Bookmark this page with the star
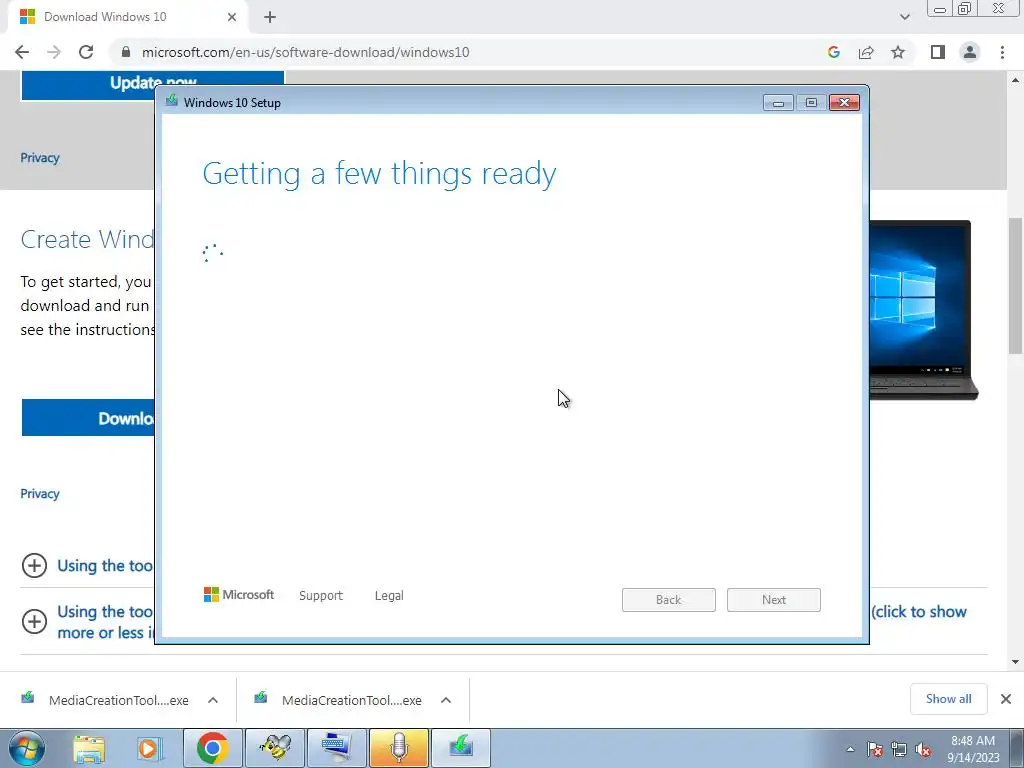Viewport: 1024px width, 768px height. (x=898, y=52)
